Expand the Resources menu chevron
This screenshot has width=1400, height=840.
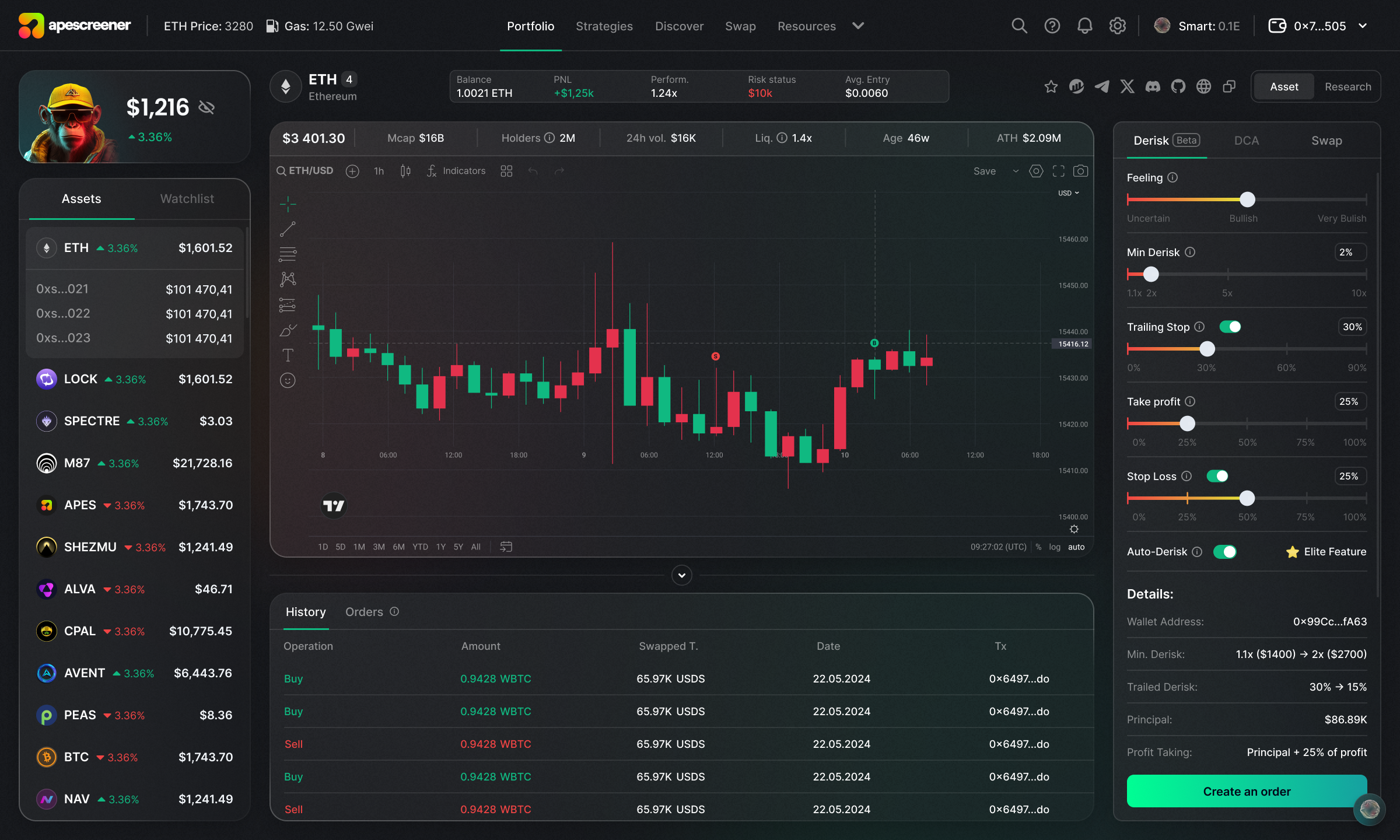[x=858, y=26]
